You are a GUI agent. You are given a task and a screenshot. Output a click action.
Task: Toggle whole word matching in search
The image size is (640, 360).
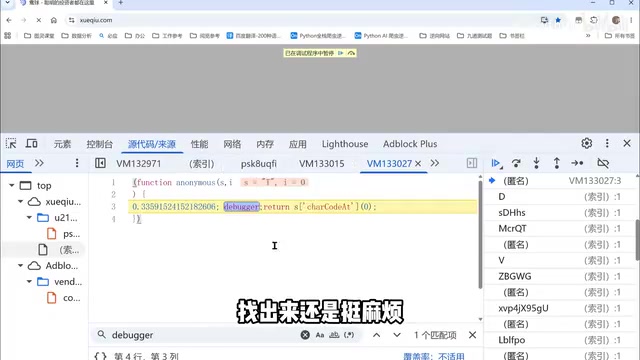pyautogui.click(x=334, y=335)
